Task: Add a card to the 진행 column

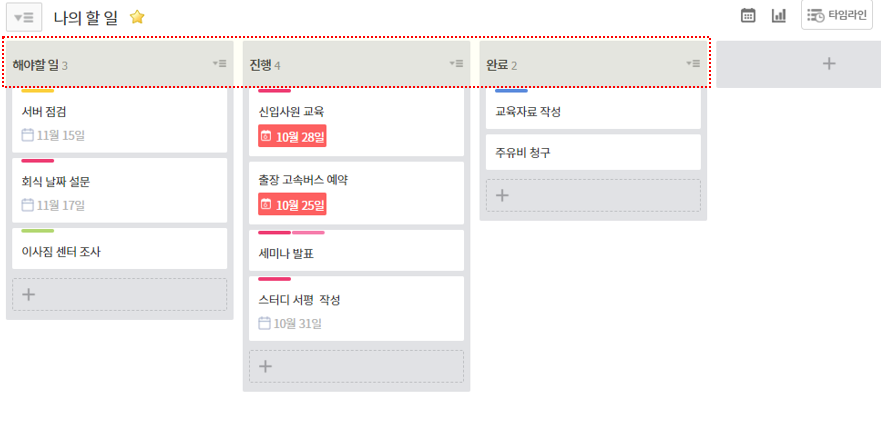Action: (356, 366)
